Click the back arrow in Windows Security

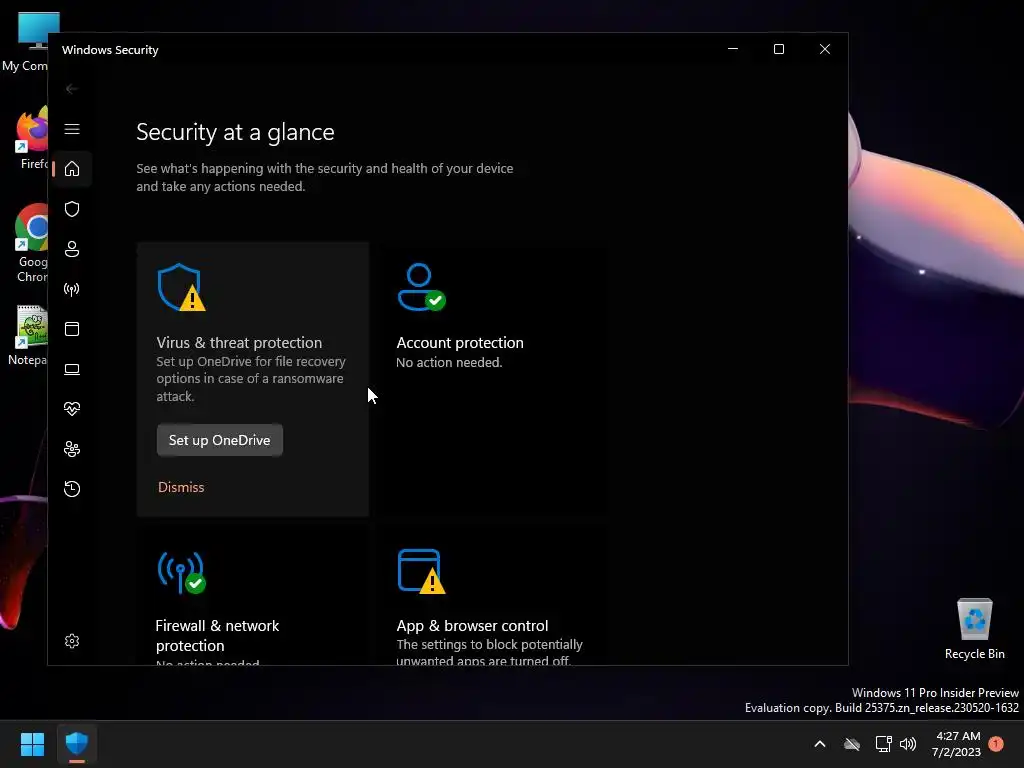[72, 89]
